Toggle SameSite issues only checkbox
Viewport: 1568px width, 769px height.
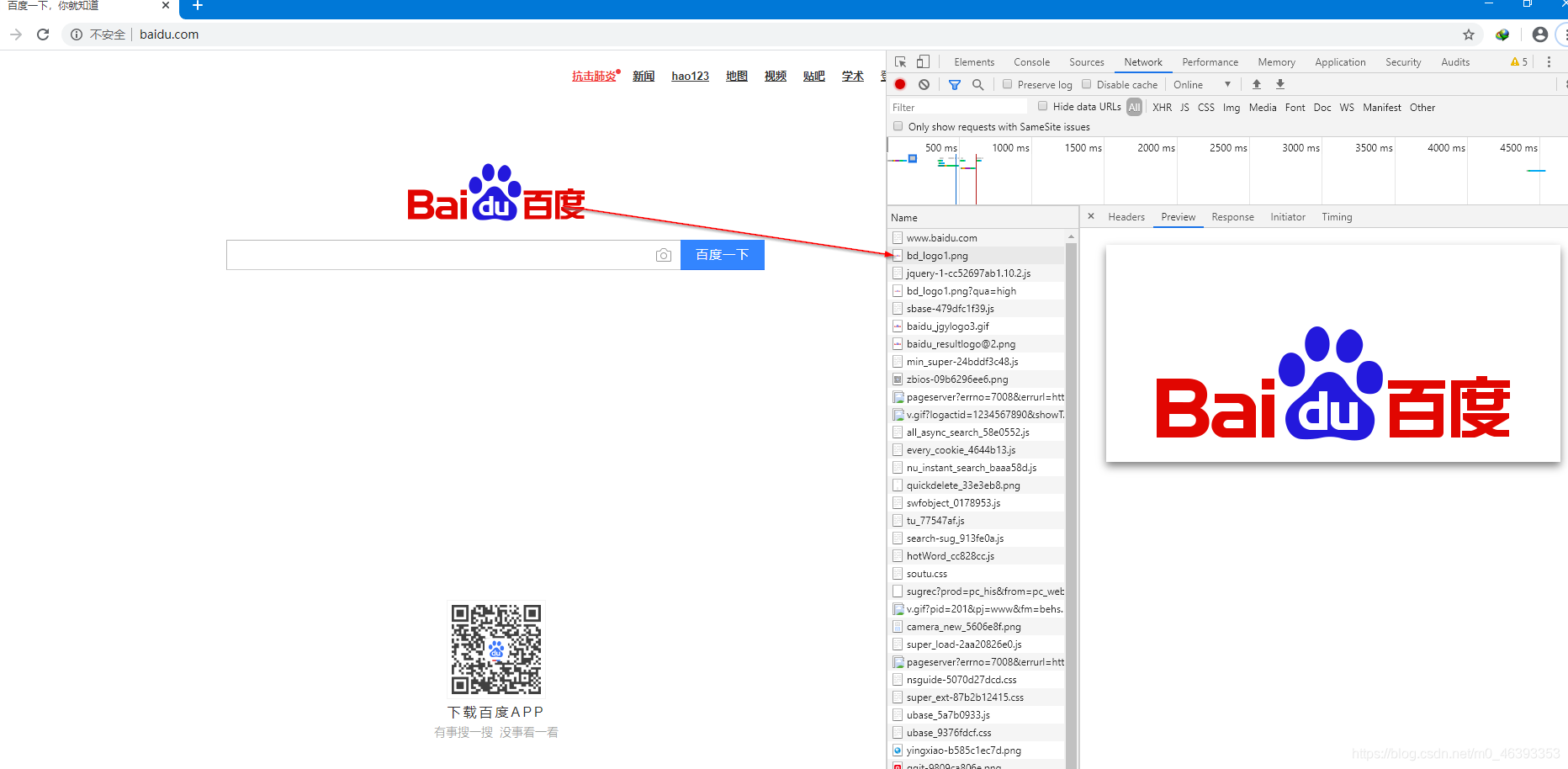(x=898, y=126)
